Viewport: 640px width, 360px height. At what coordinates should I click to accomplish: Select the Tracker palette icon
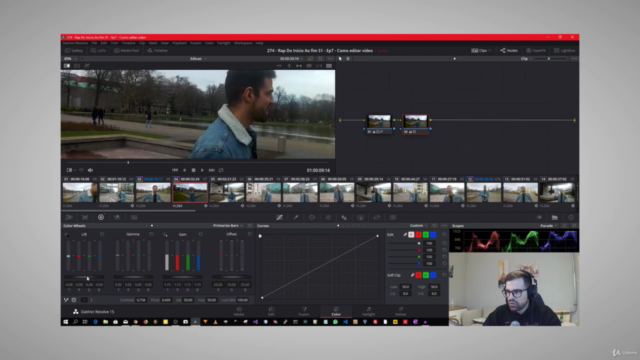point(328,218)
